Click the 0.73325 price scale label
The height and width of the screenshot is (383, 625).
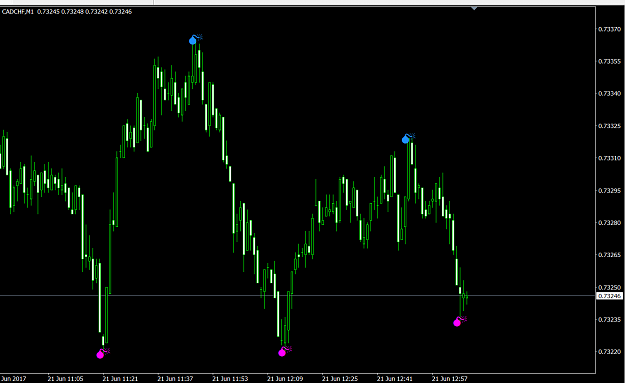pos(609,126)
